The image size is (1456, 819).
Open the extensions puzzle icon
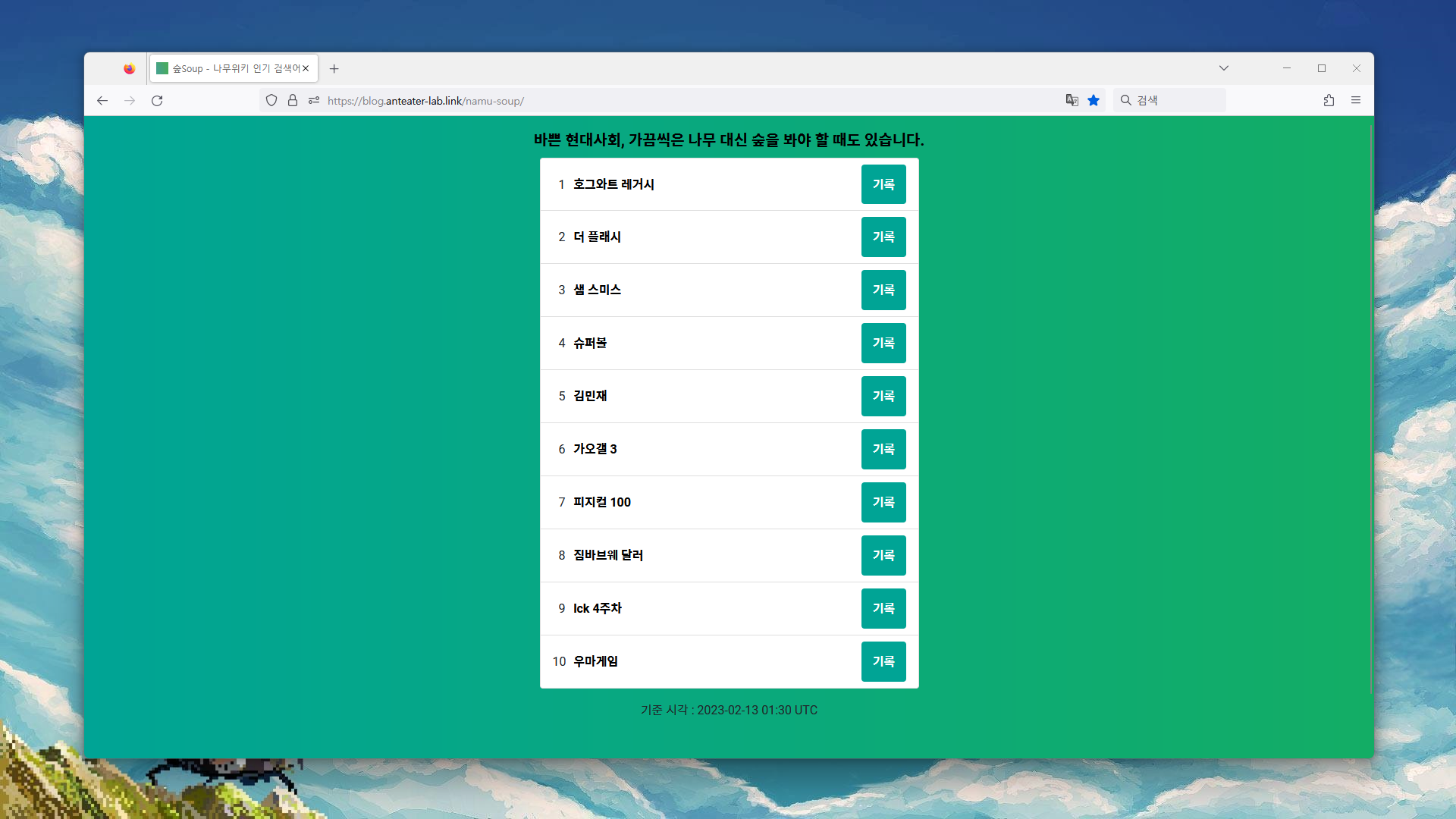(1329, 100)
